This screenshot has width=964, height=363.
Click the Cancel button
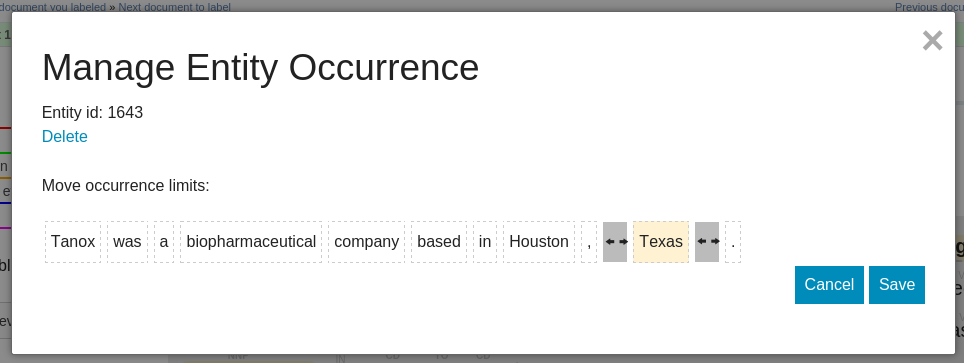(x=829, y=285)
